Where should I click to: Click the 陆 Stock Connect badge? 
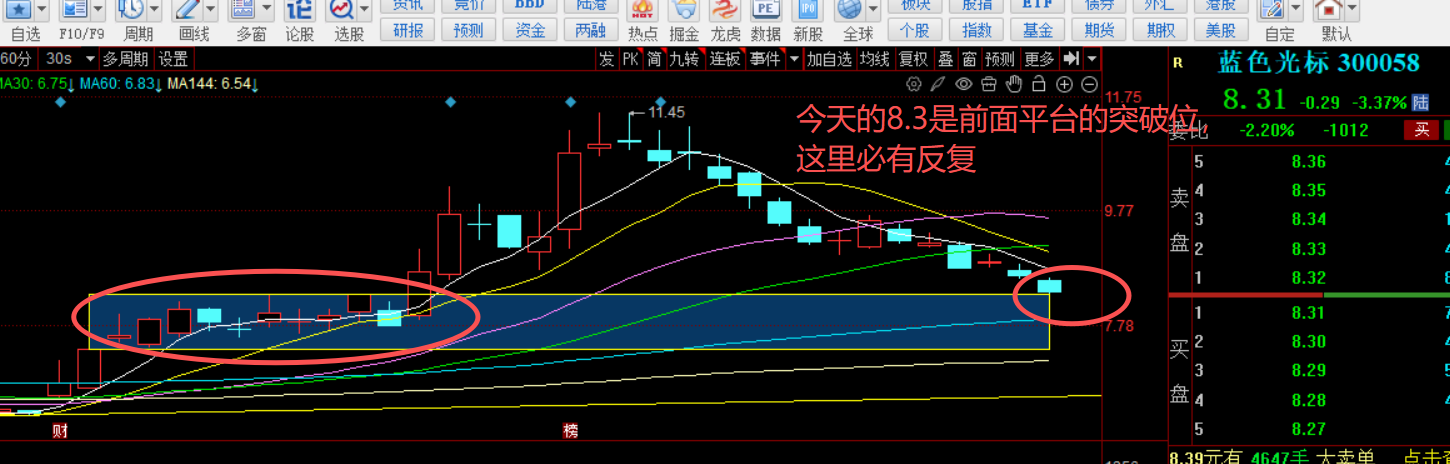[1420, 102]
